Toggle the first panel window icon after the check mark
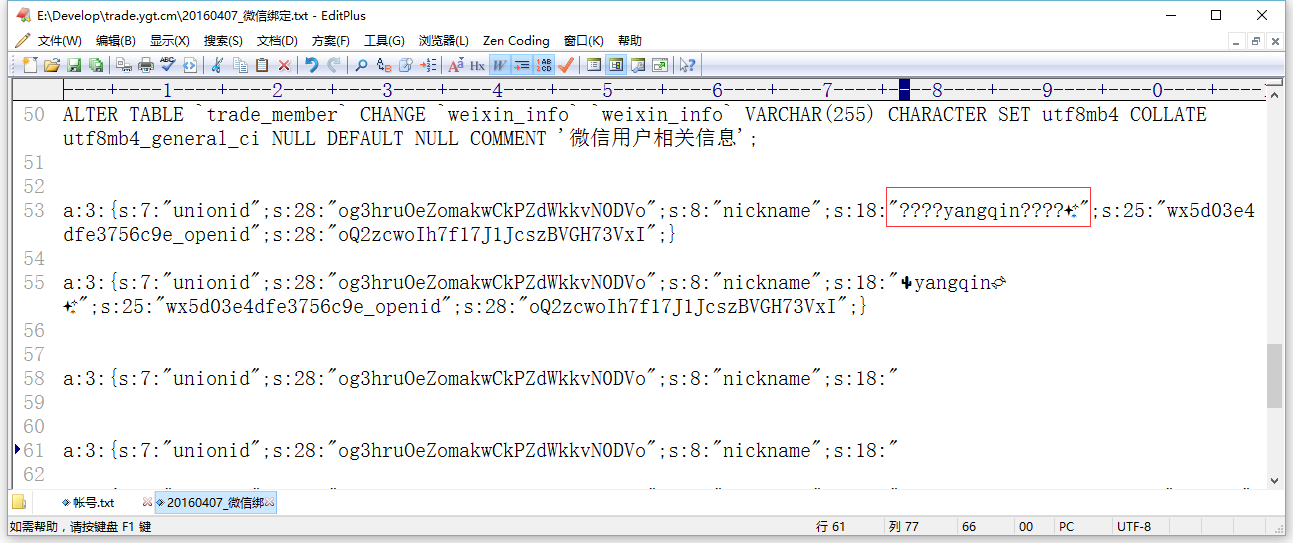The height and width of the screenshot is (543, 1293). (x=594, y=65)
